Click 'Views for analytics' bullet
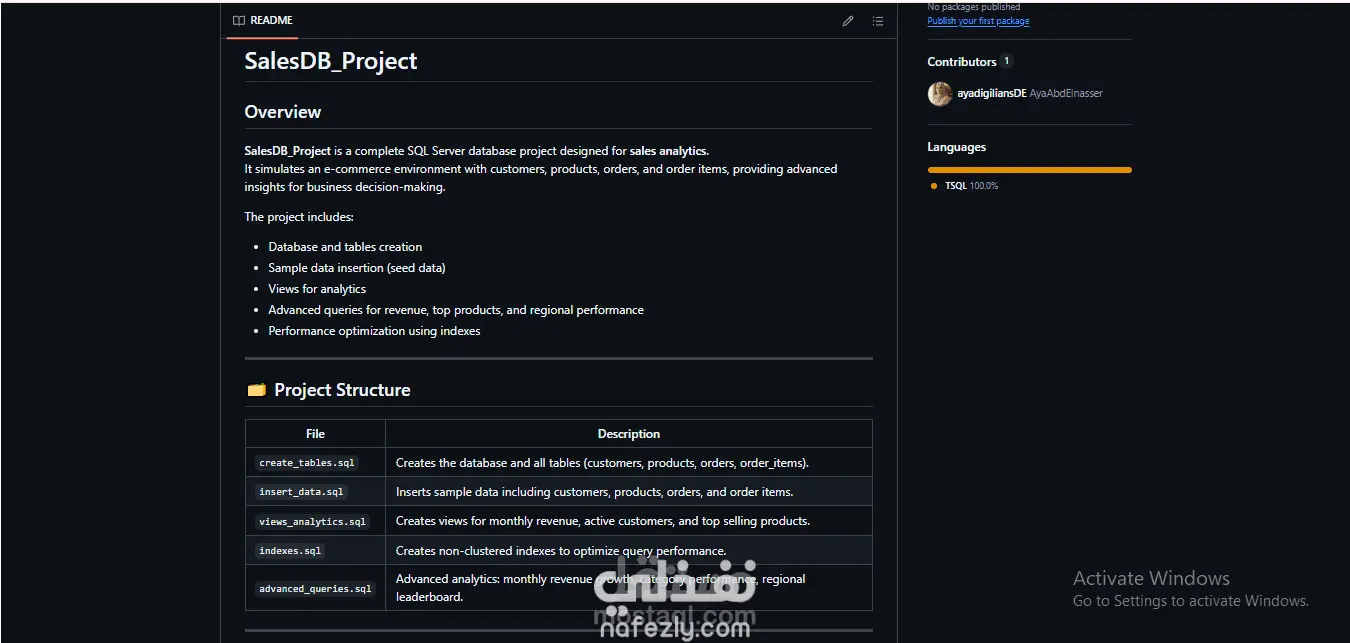 (x=317, y=289)
